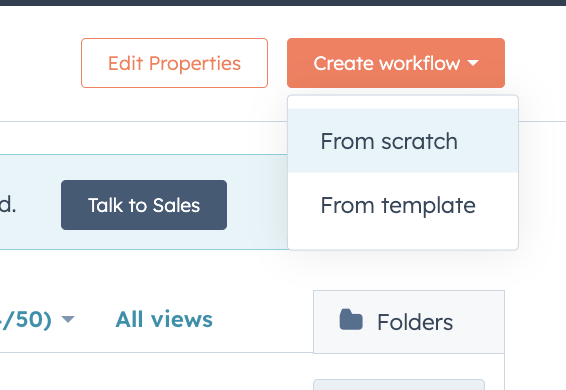Open the Create workflow dropdown
The image size is (566, 390).
tap(396, 63)
